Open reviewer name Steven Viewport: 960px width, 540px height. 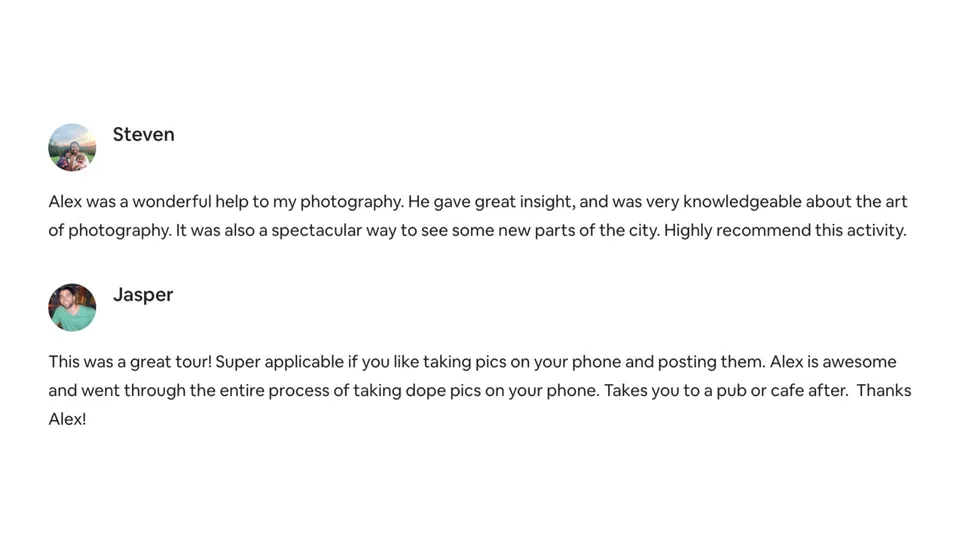coord(143,134)
